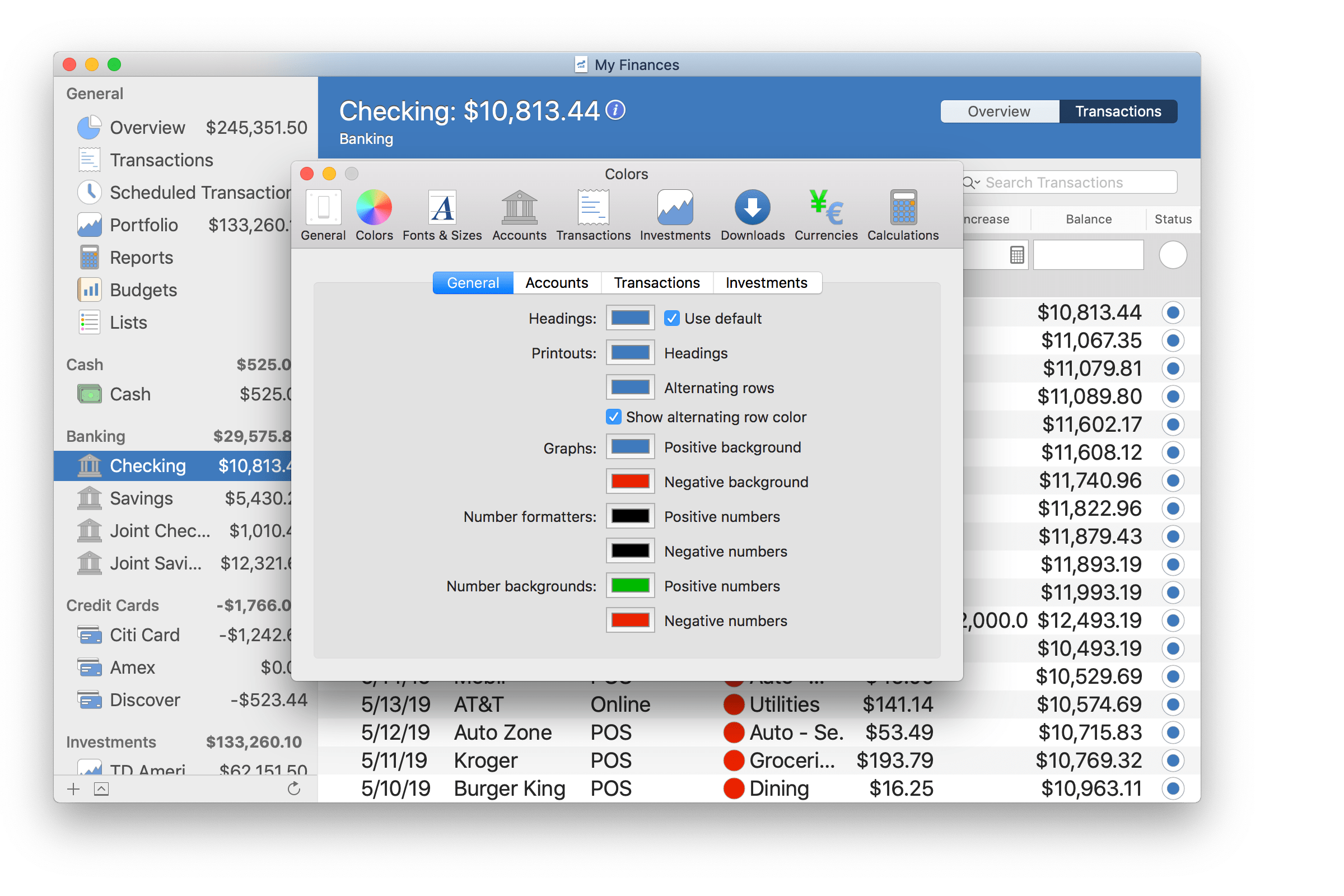
Task: Click the Savings account bank icon
Action: click(89, 498)
